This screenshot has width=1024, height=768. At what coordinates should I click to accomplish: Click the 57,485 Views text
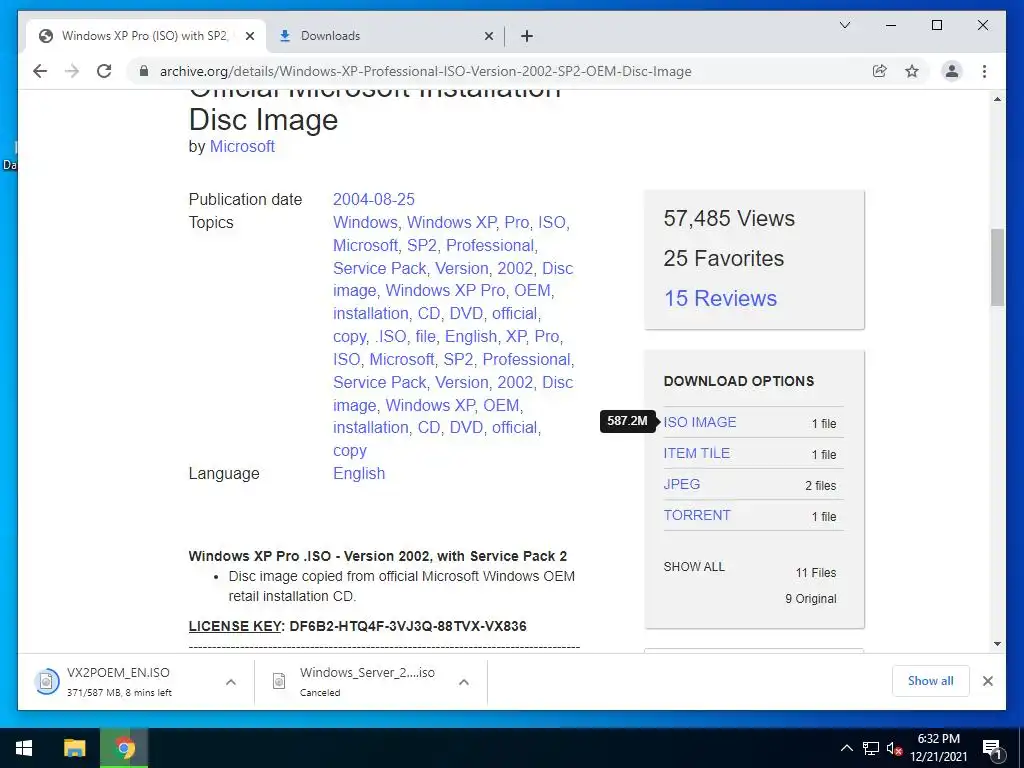point(729,218)
